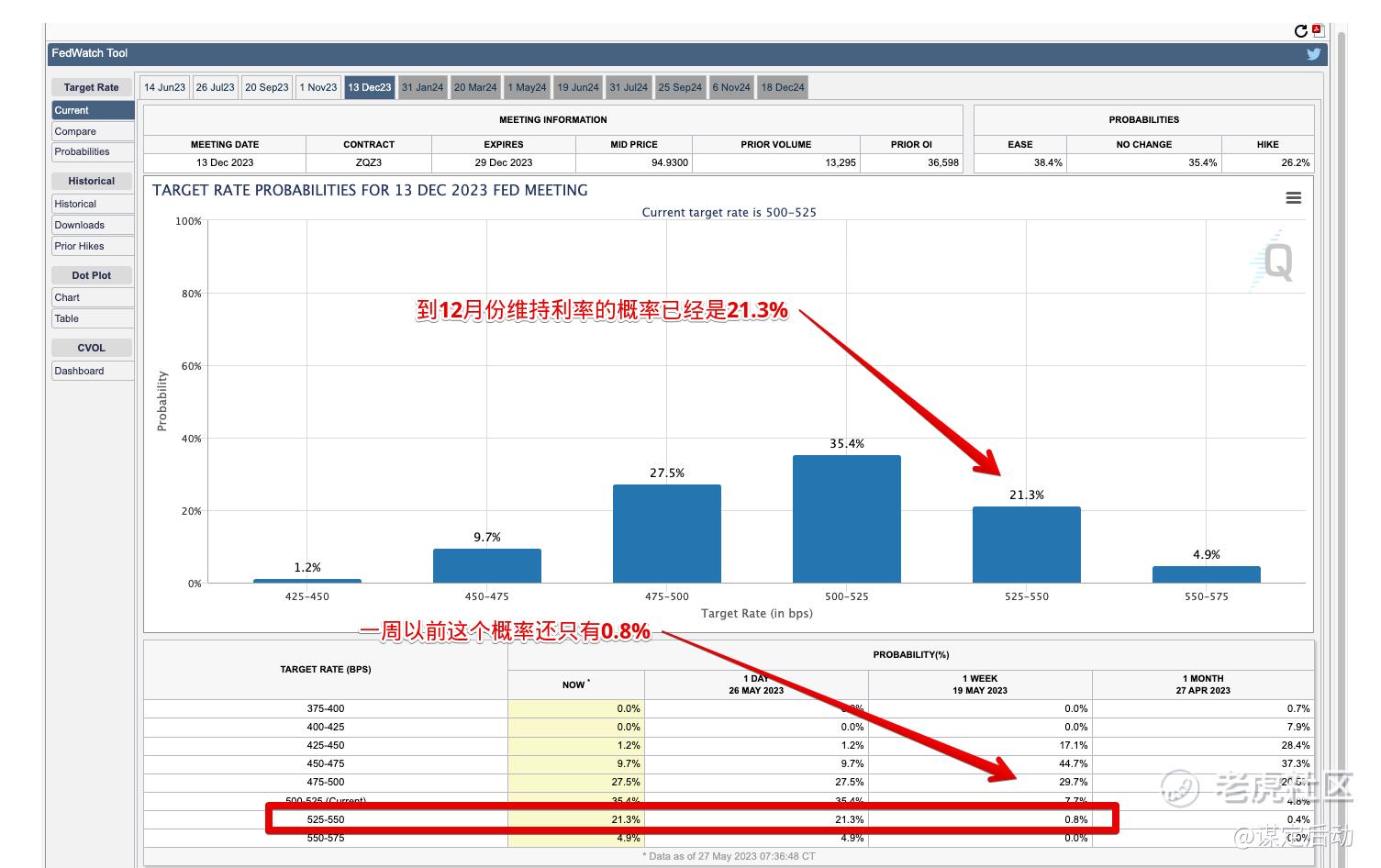Click the 475-500 bar labeled 27.5%
Image resolution: width=1381 pixels, height=868 pixels.
click(x=667, y=534)
